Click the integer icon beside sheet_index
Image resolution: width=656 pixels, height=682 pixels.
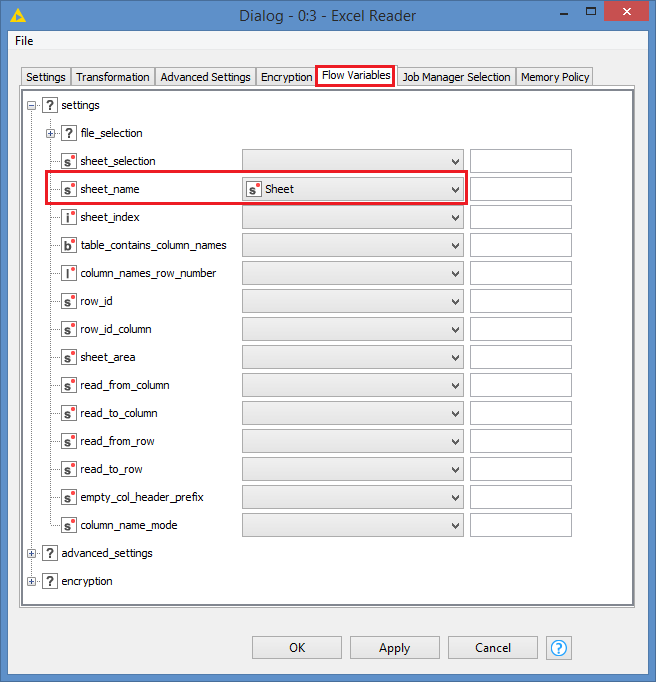tap(69, 217)
